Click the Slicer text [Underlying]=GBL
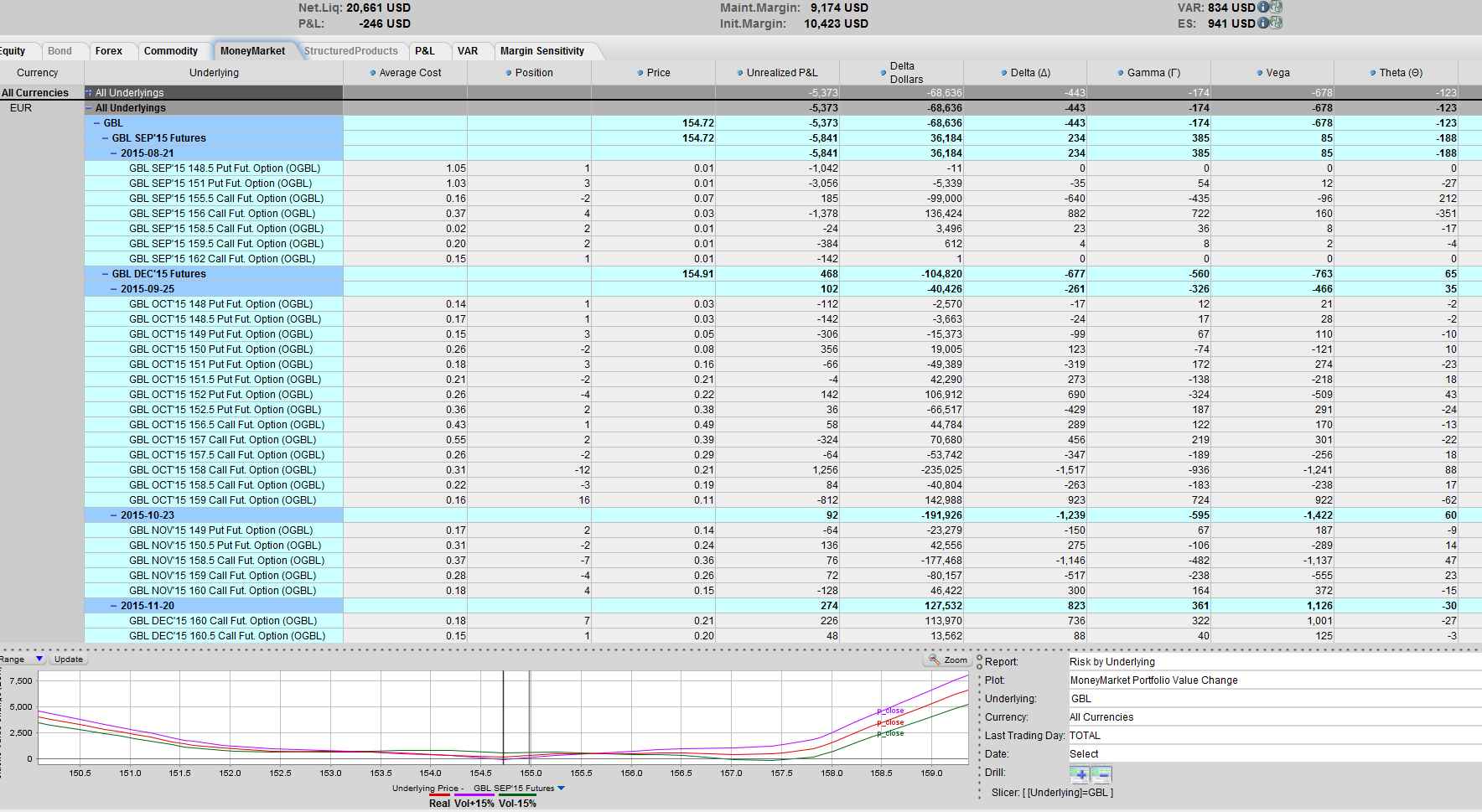The height and width of the screenshot is (812, 1482). point(1068,793)
